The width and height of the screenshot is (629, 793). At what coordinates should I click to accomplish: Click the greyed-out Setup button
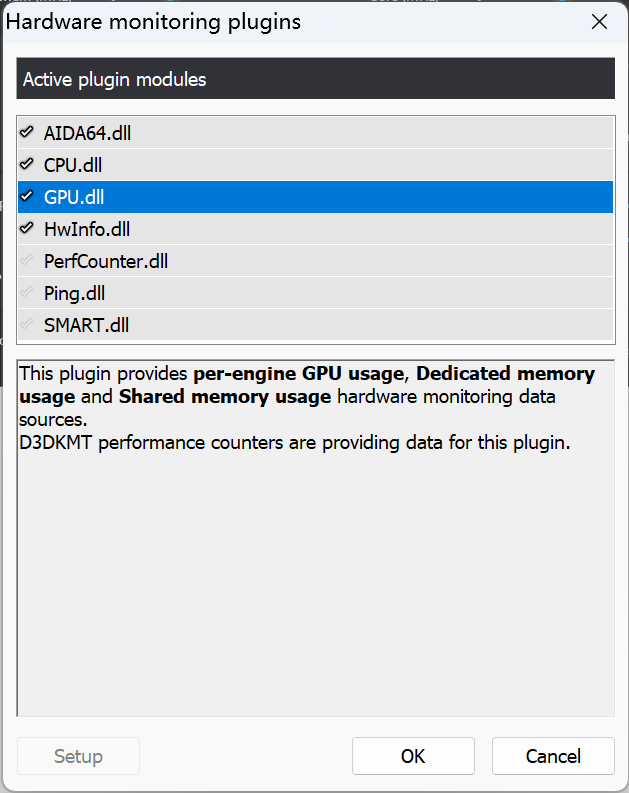click(x=78, y=756)
